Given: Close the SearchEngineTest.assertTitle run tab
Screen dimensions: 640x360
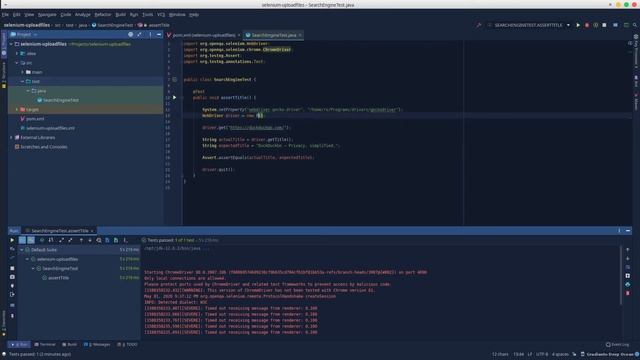Looking at the screenshot, I should pyautogui.click(x=92, y=231).
